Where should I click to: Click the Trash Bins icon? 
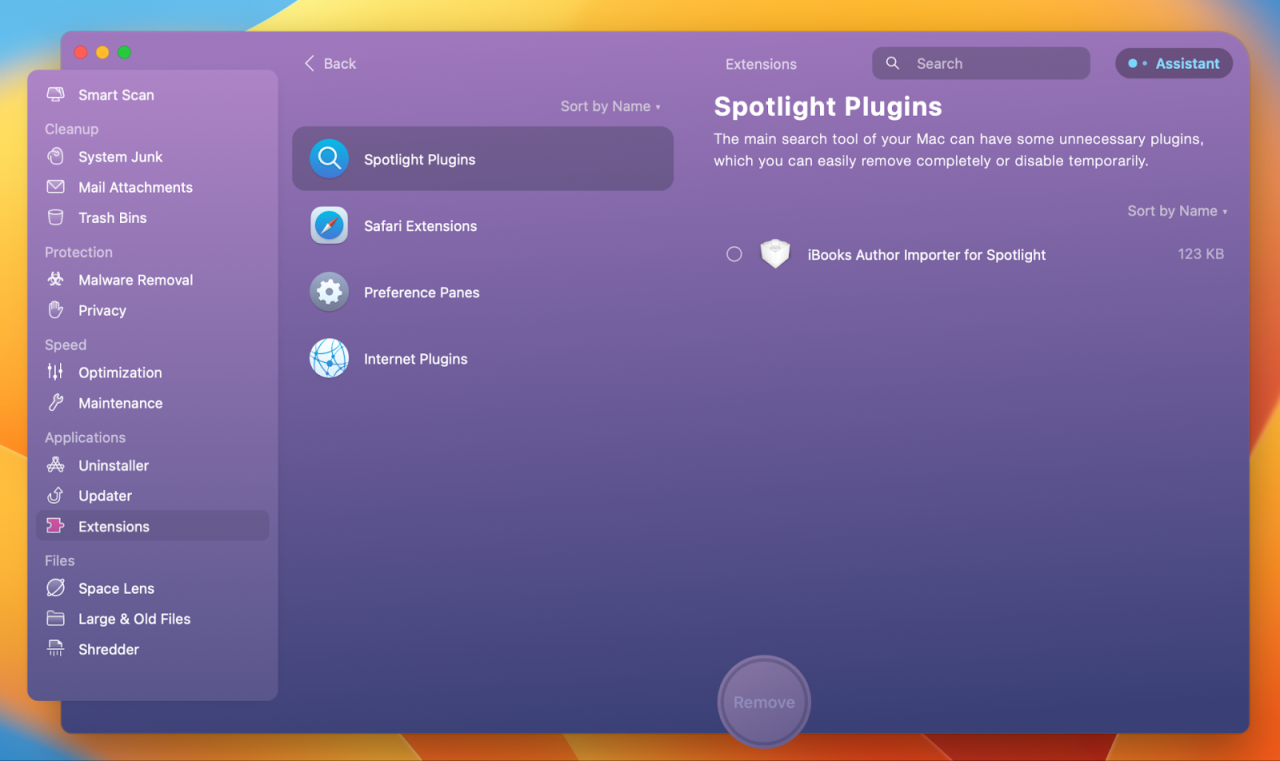(x=56, y=218)
